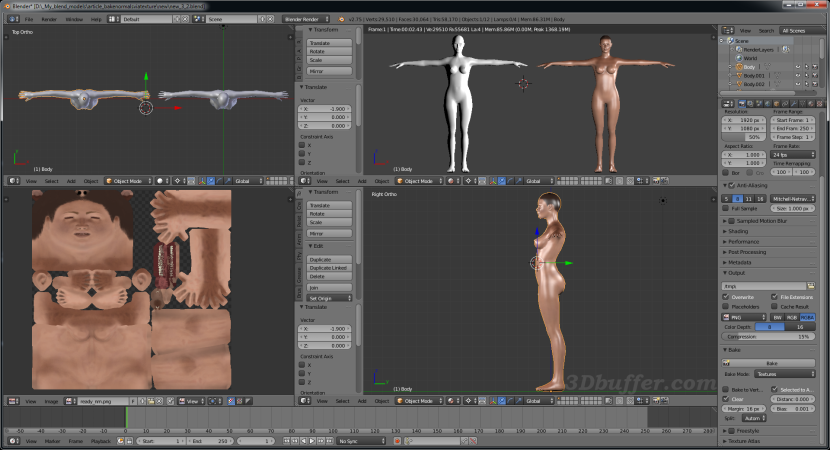The width and height of the screenshot is (830, 450).
Task: Click the Scene icon in the outliner
Action: (732, 39)
